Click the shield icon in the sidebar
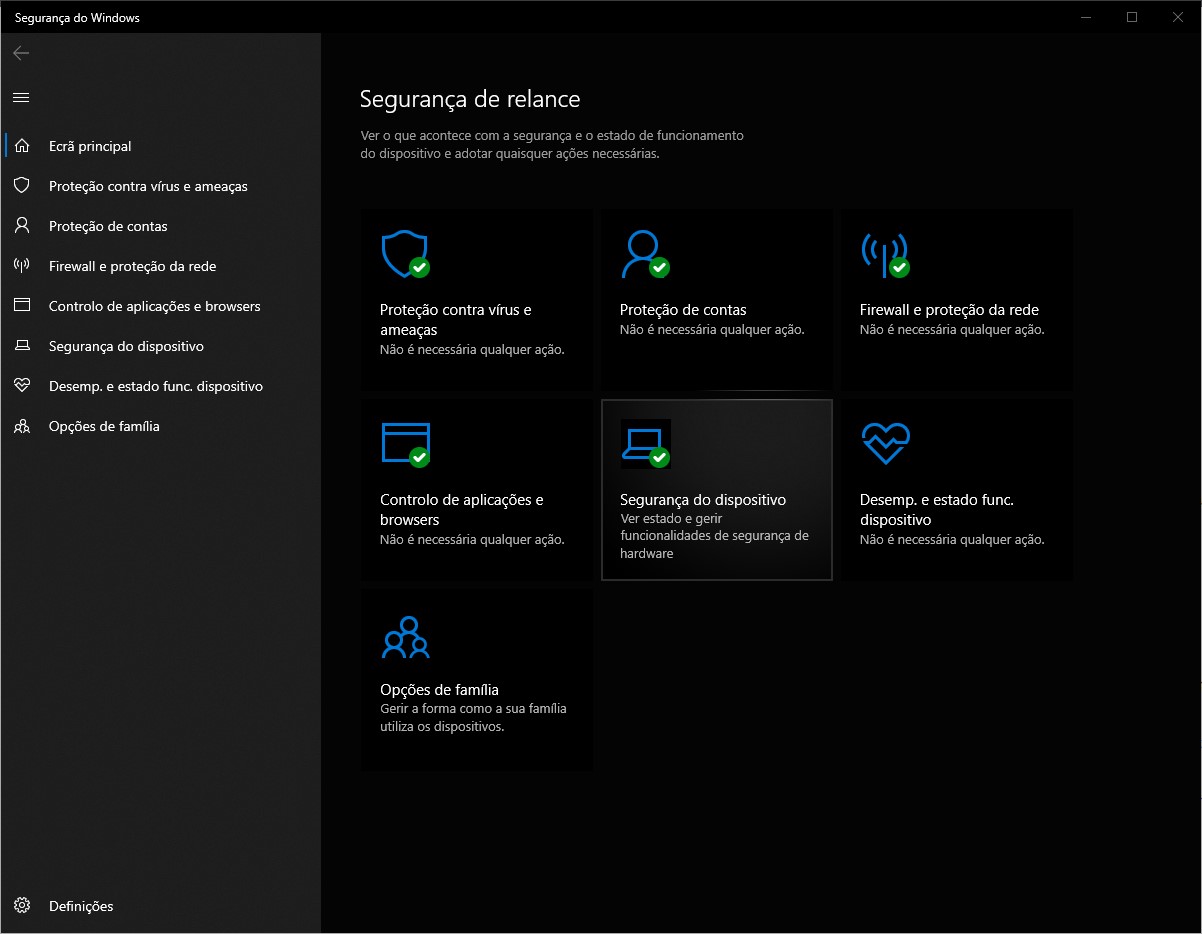Viewport: 1202px width, 934px height. (x=22, y=186)
